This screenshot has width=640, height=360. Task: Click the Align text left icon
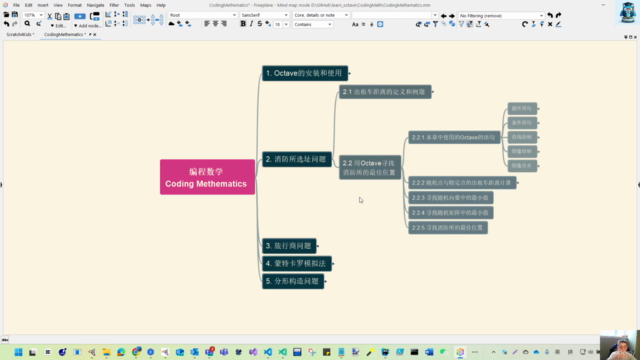coord(207,24)
